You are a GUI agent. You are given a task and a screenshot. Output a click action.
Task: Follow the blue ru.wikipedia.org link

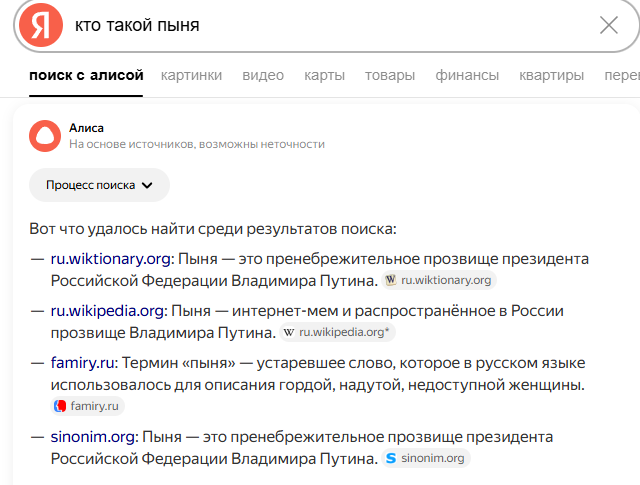pyautogui.click(x=108, y=310)
